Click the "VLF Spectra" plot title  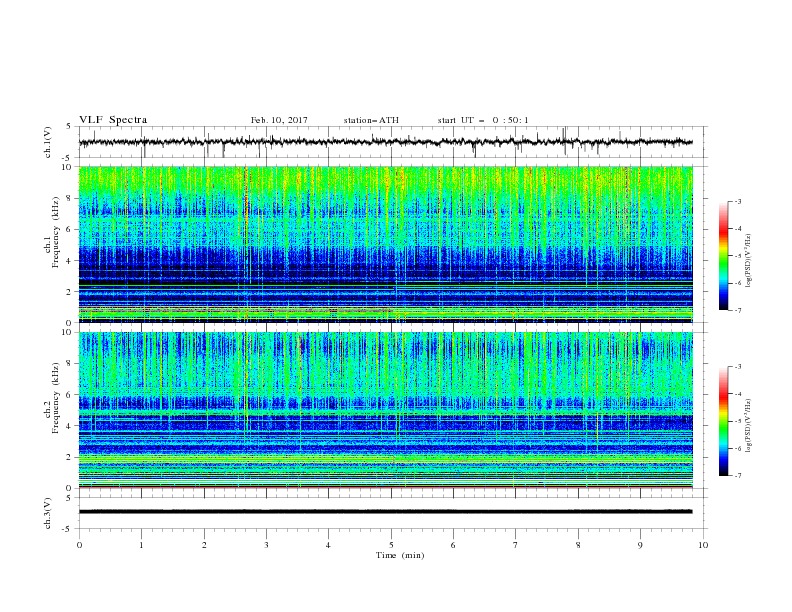pos(113,120)
